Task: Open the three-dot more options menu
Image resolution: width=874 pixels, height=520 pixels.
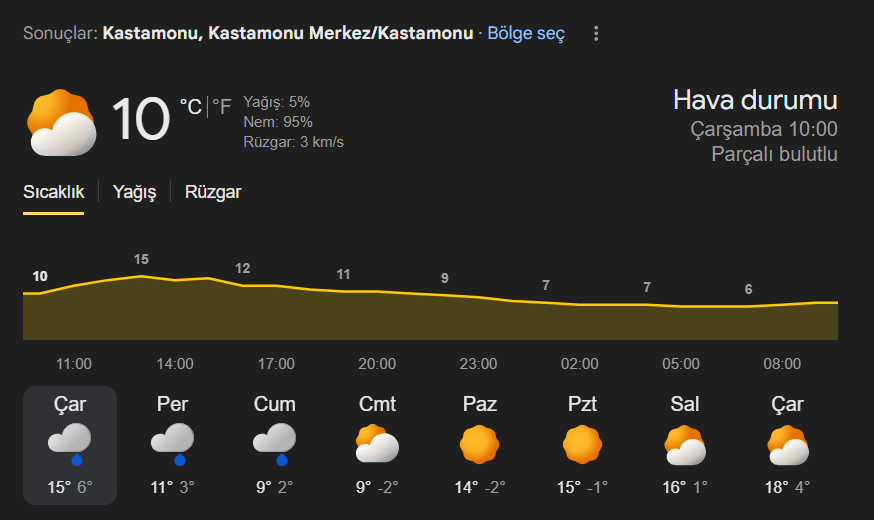Action: (x=596, y=34)
